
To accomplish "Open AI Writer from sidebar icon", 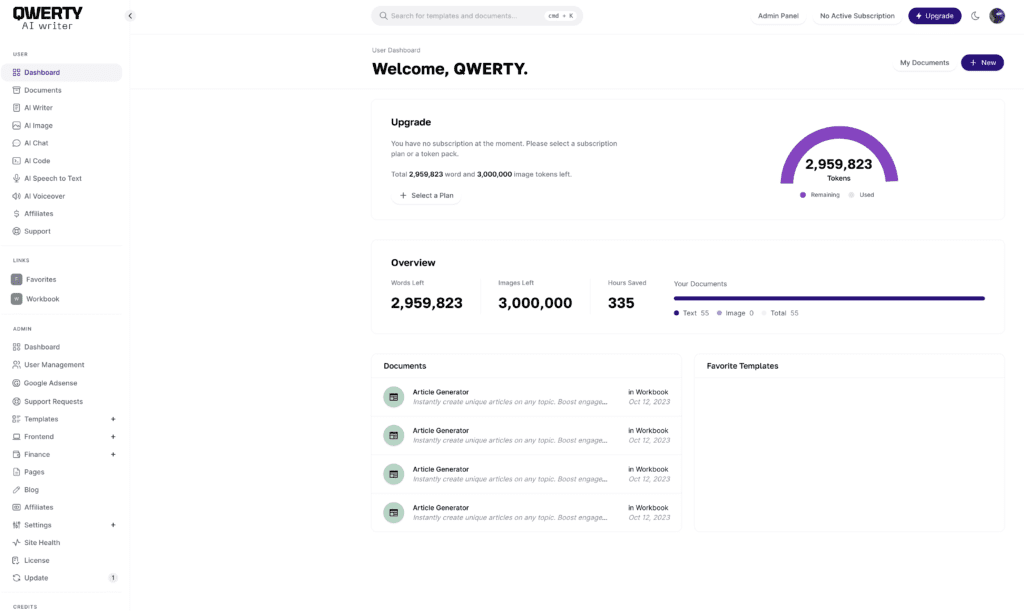I will pyautogui.click(x=16, y=108).
